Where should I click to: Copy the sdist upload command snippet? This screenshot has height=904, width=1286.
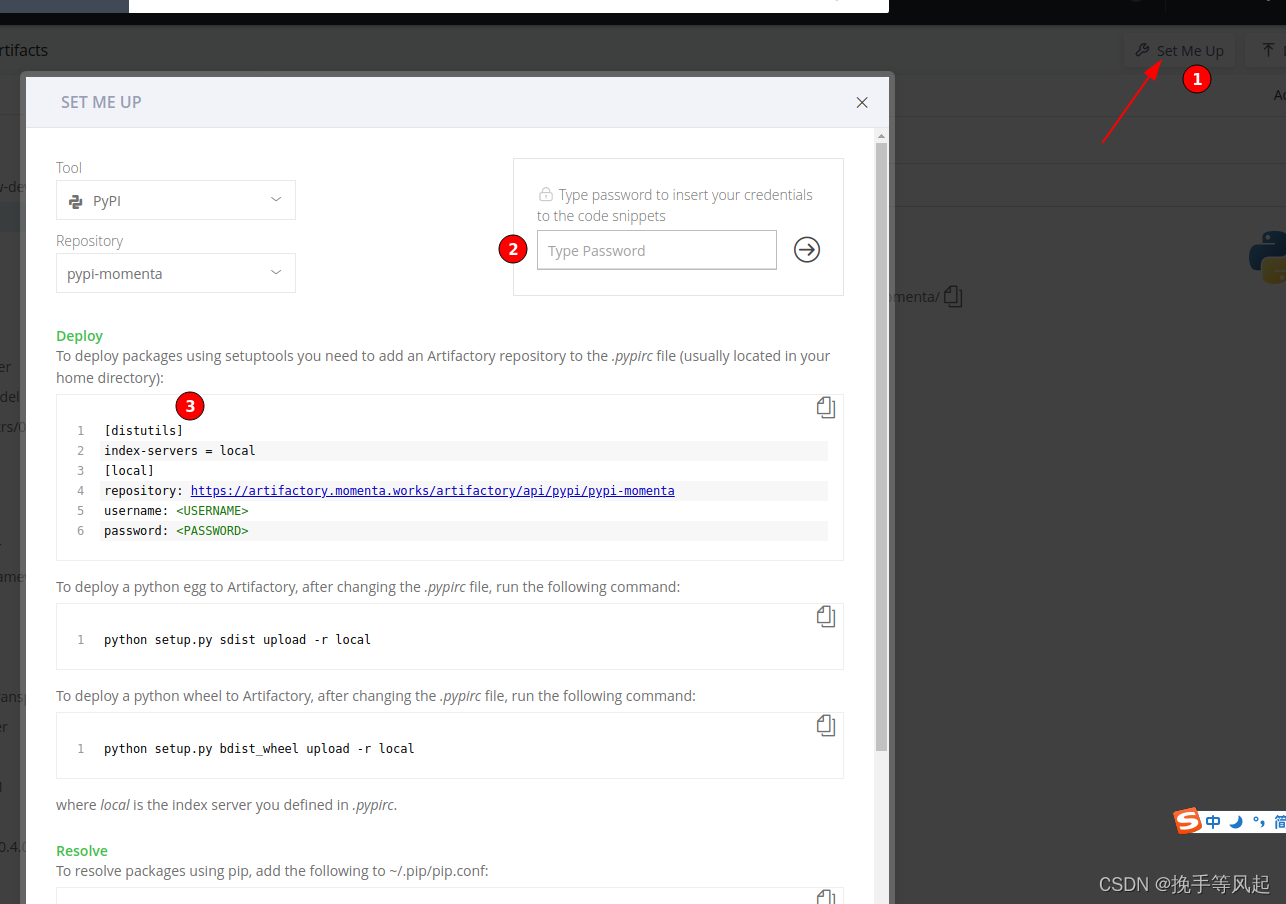tap(826, 616)
